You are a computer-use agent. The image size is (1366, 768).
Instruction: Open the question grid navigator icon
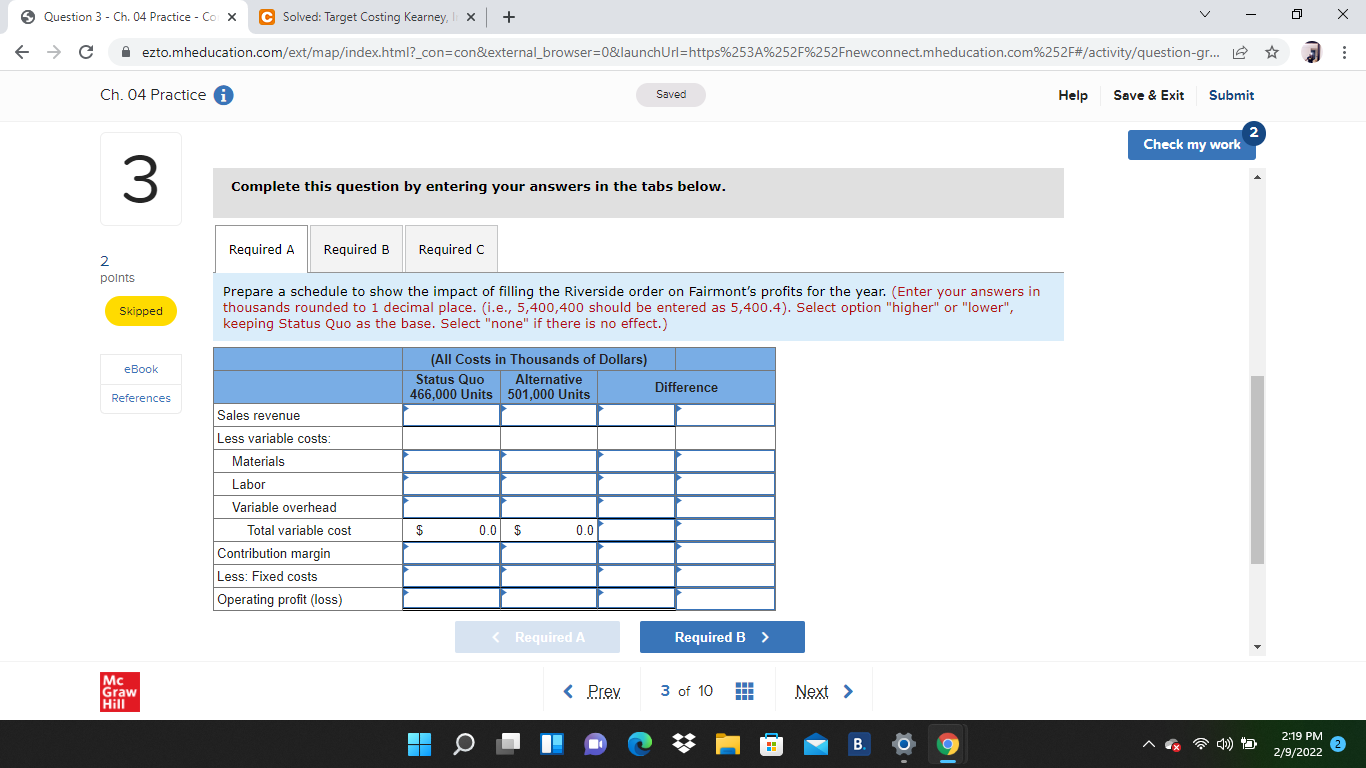(x=744, y=690)
